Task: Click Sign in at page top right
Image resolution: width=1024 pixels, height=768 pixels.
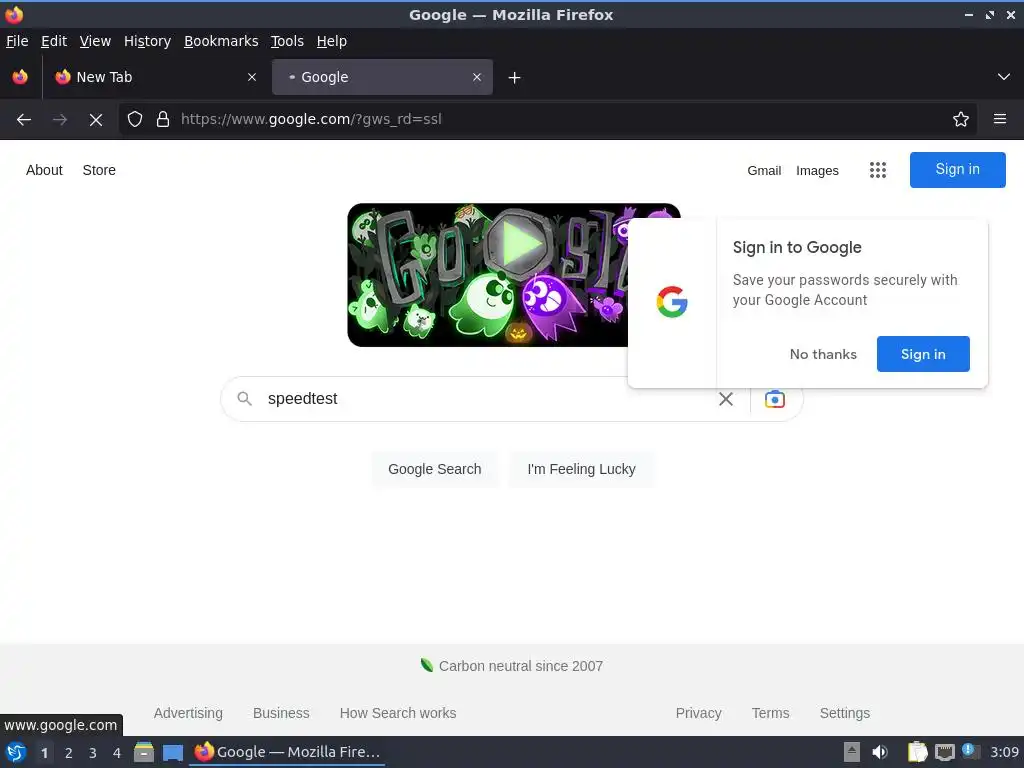Action: (957, 170)
